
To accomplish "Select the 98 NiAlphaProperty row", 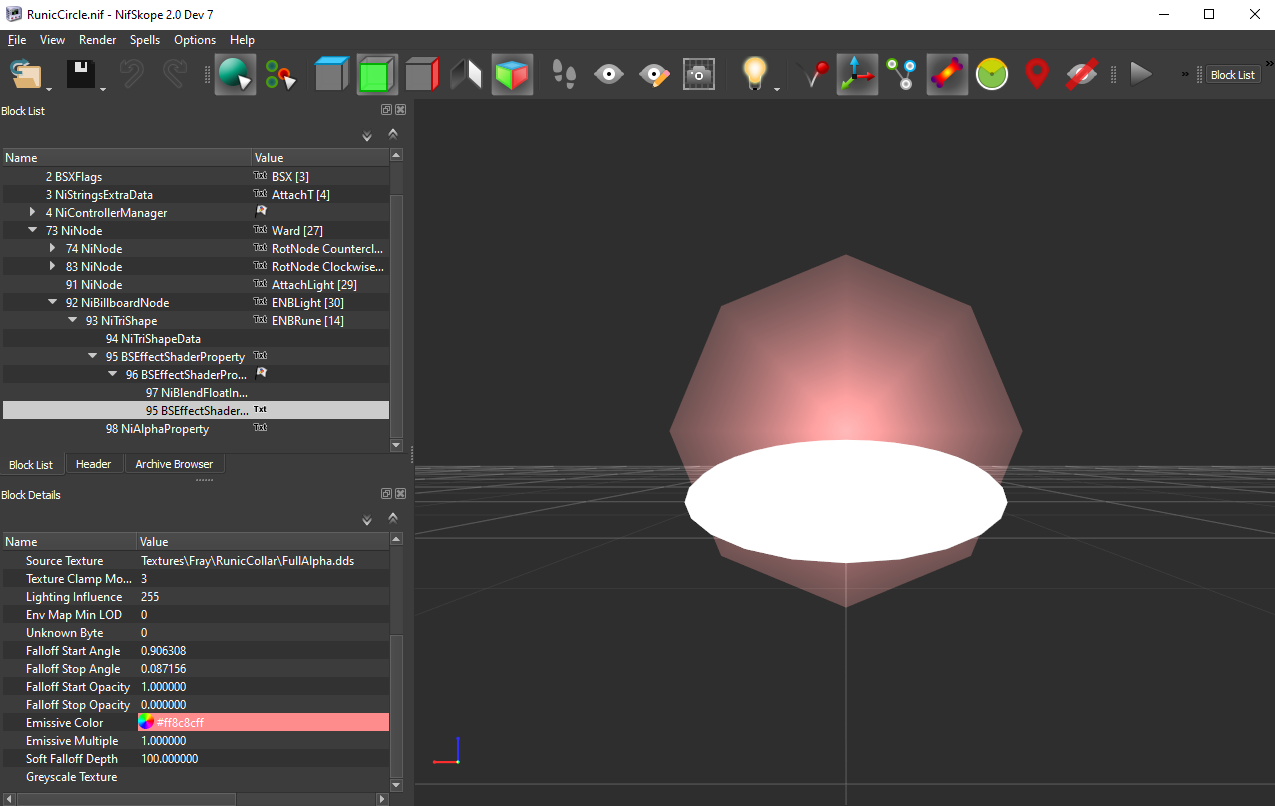I will click(x=157, y=429).
